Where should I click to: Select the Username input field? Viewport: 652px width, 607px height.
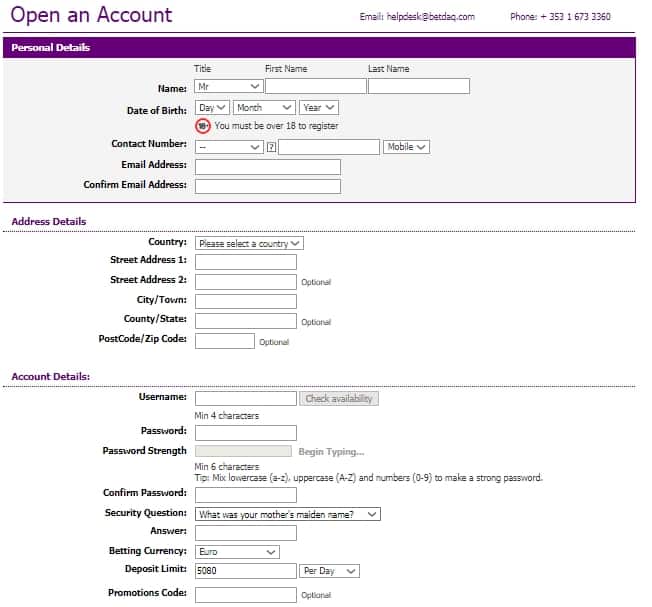pyautogui.click(x=246, y=399)
